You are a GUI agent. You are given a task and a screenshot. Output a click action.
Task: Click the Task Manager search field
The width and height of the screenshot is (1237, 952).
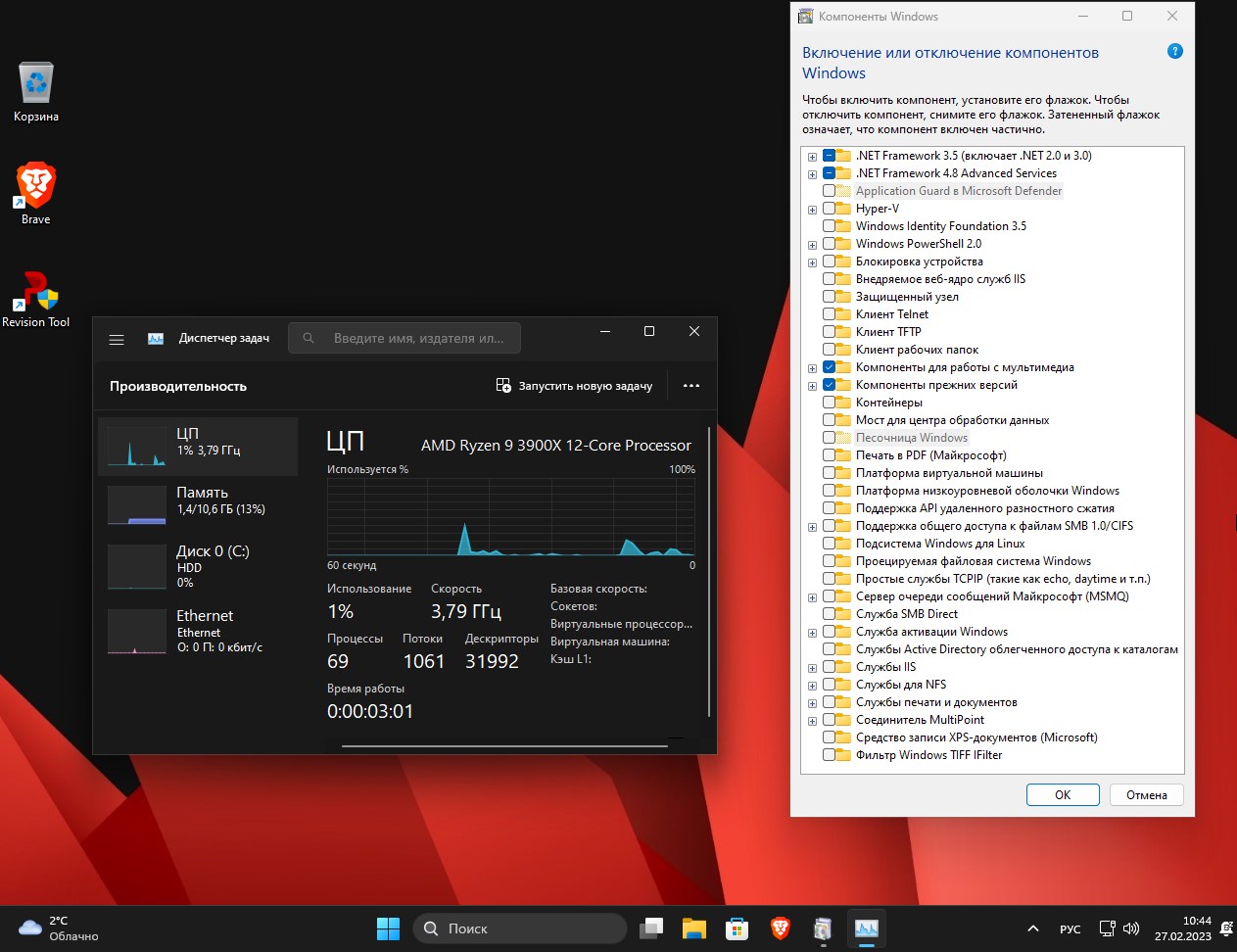point(405,339)
